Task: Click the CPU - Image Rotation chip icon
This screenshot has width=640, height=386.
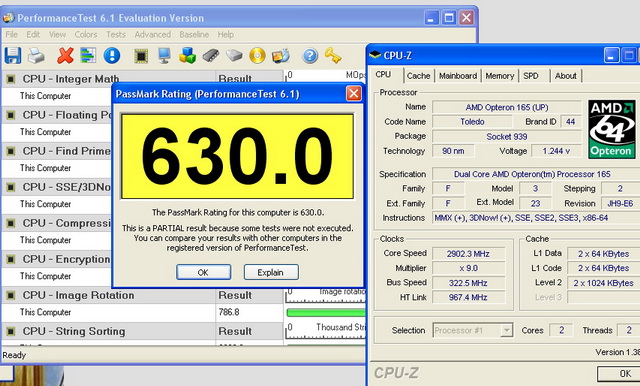Action: click(11, 295)
